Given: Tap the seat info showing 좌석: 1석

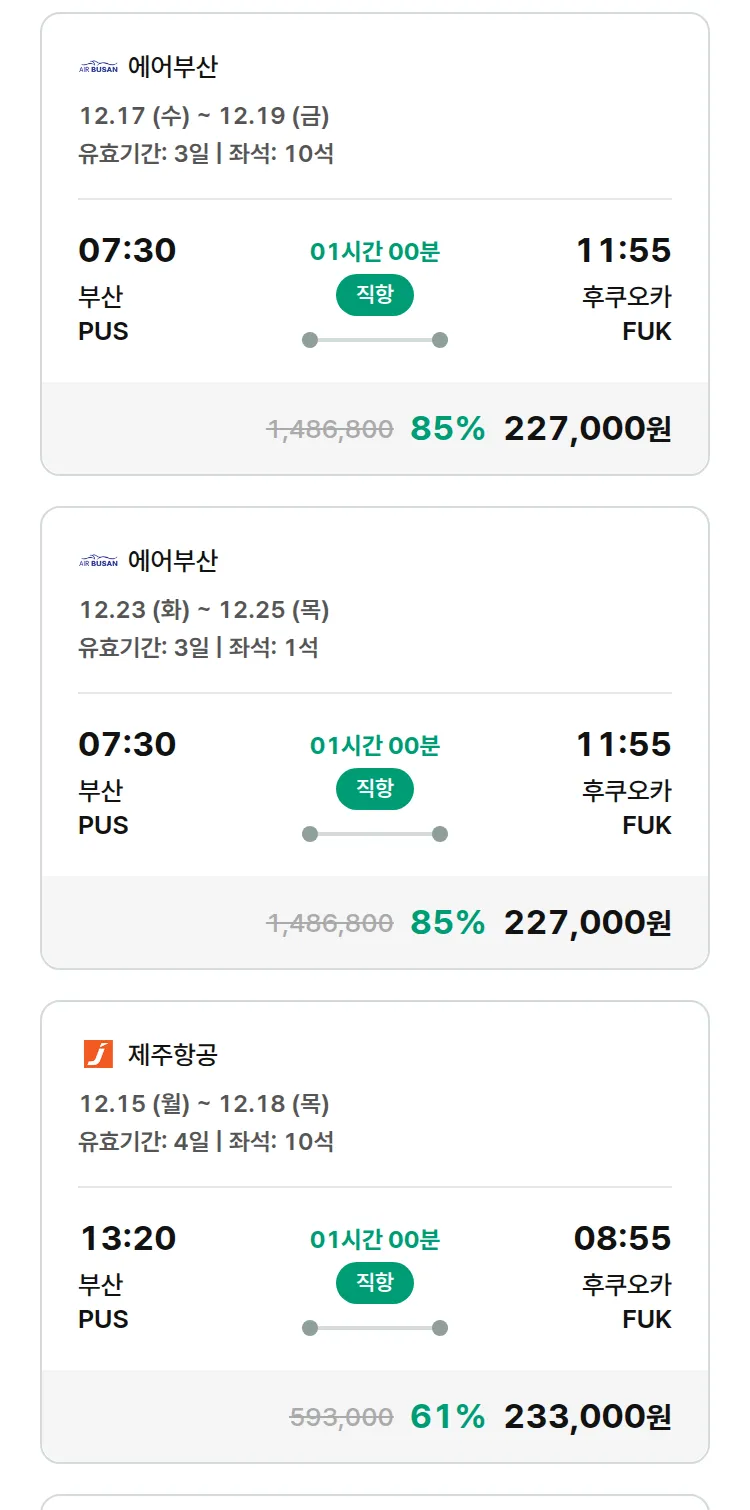Looking at the screenshot, I should [x=273, y=647].
